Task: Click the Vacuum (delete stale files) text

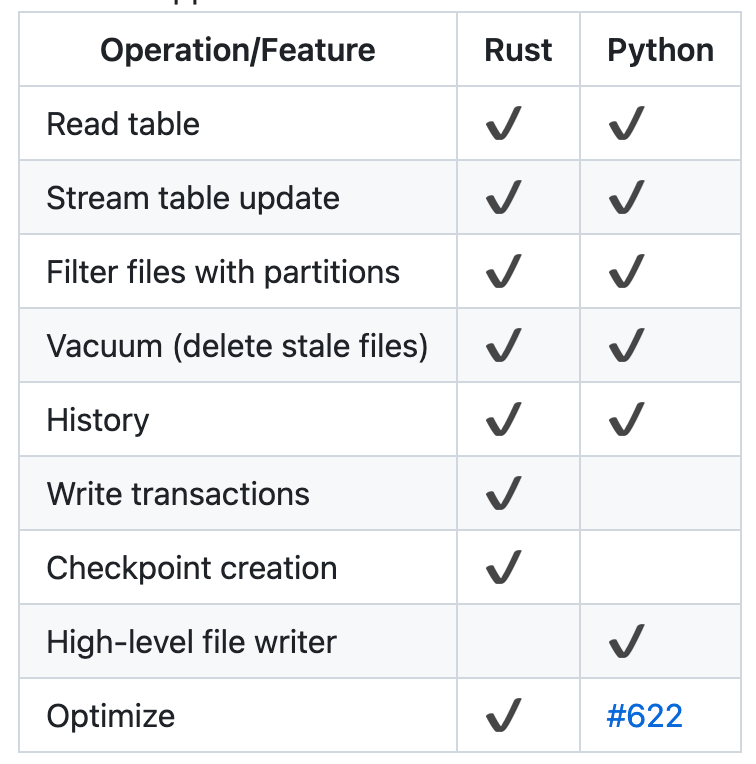Action: 237,346
